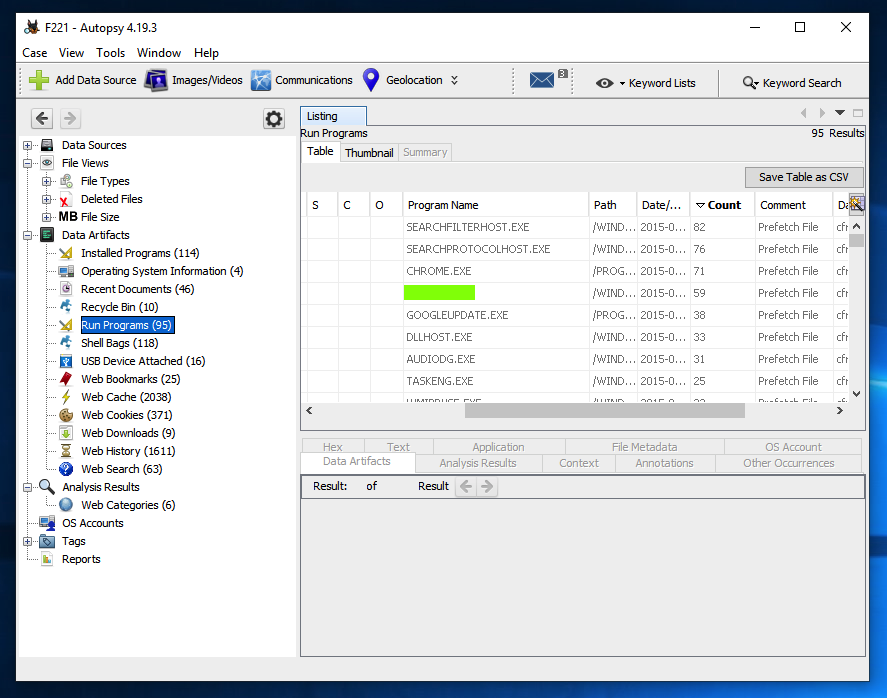
Task: Open the Keyword Lists dropdown arrow
Action: pos(622,84)
